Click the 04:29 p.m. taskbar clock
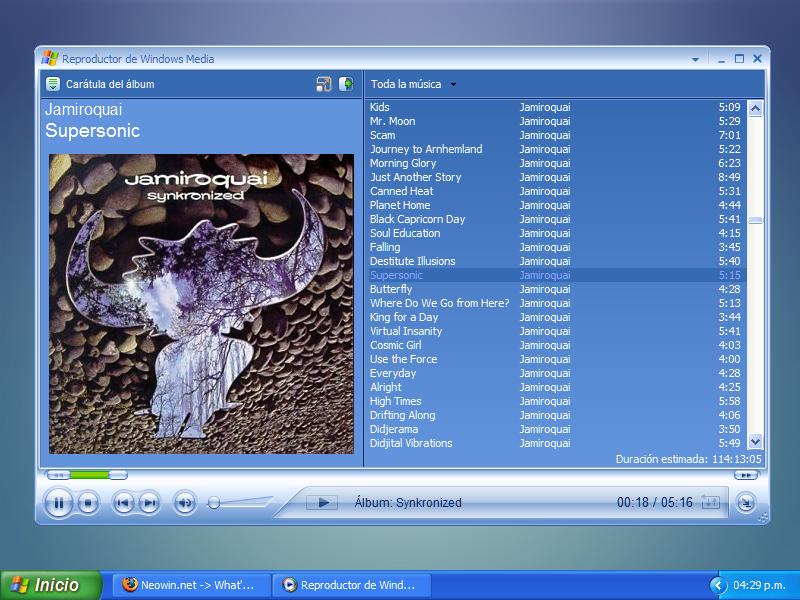This screenshot has height=600, width=800. [759, 585]
